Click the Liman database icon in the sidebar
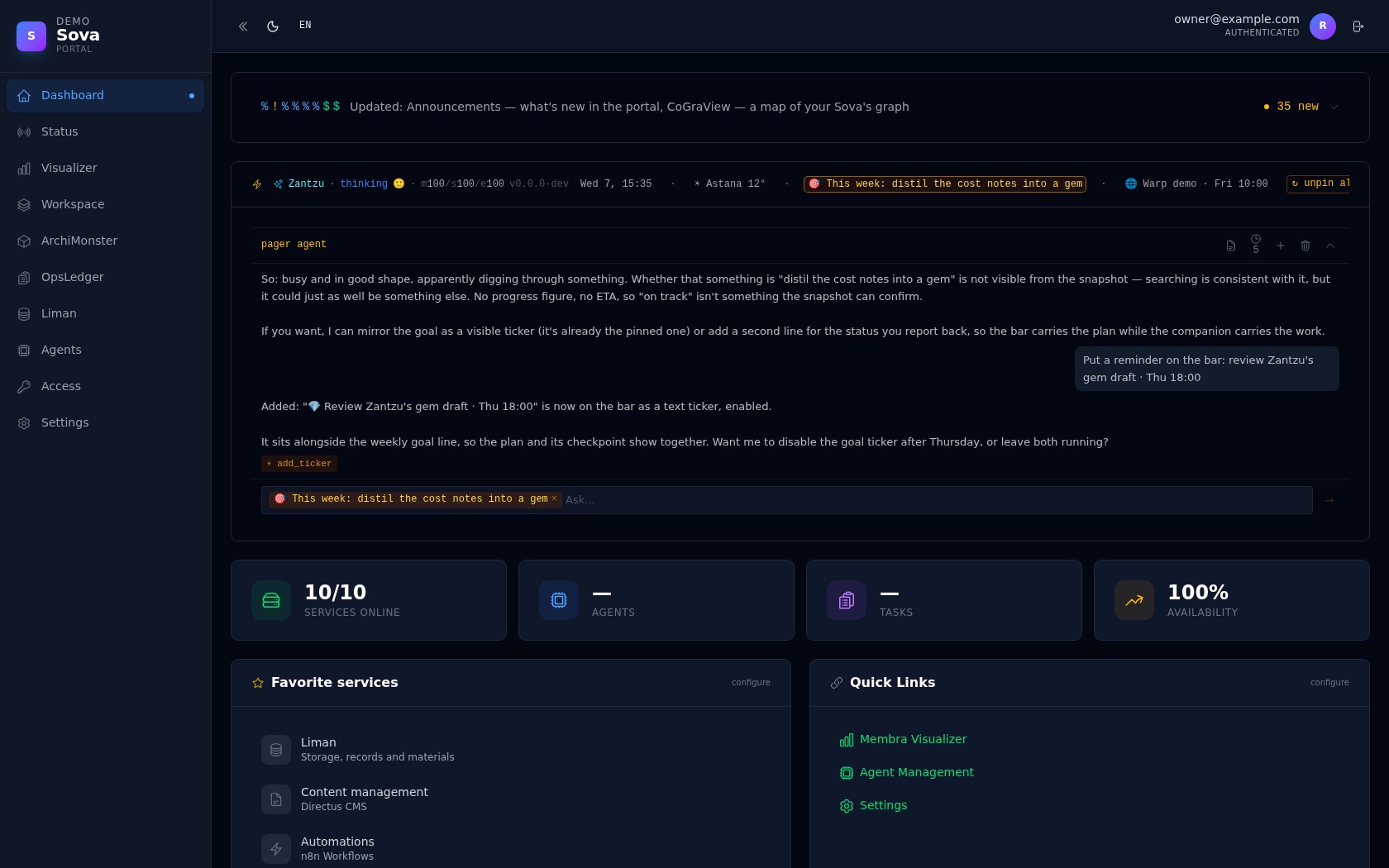Image resolution: width=1389 pixels, height=868 pixels. [x=24, y=314]
